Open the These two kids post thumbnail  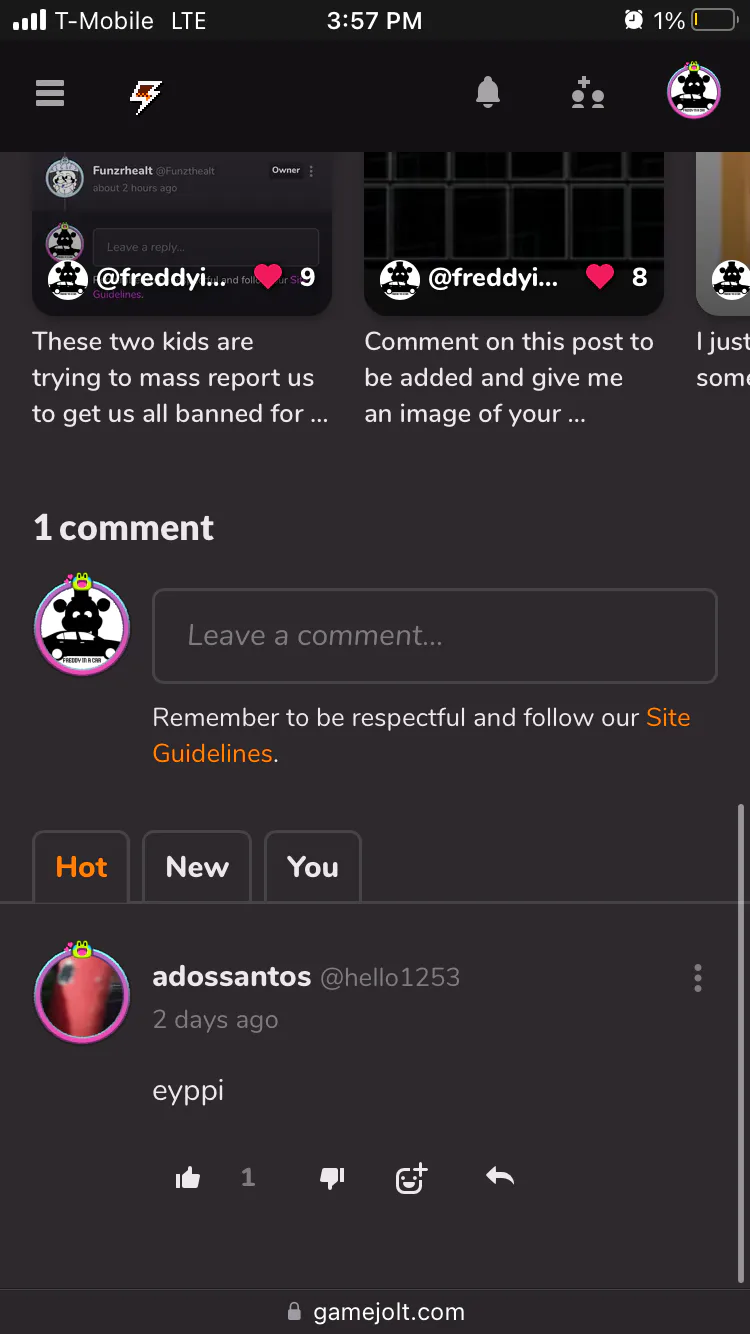(x=182, y=234)
